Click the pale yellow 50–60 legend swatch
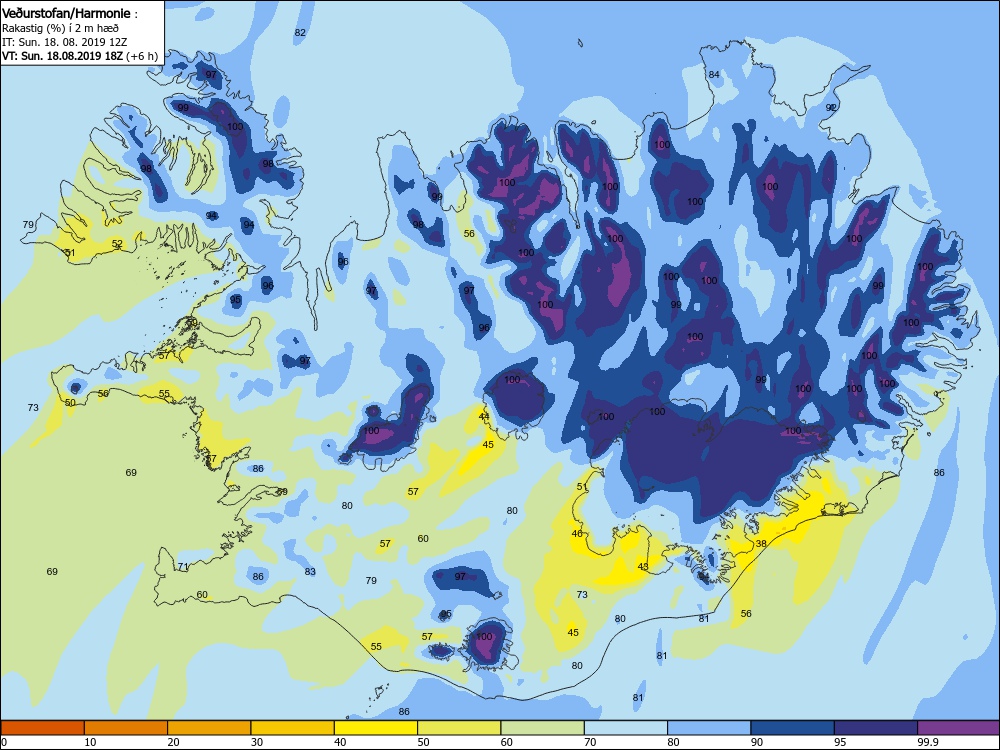 tap(459, 728)
